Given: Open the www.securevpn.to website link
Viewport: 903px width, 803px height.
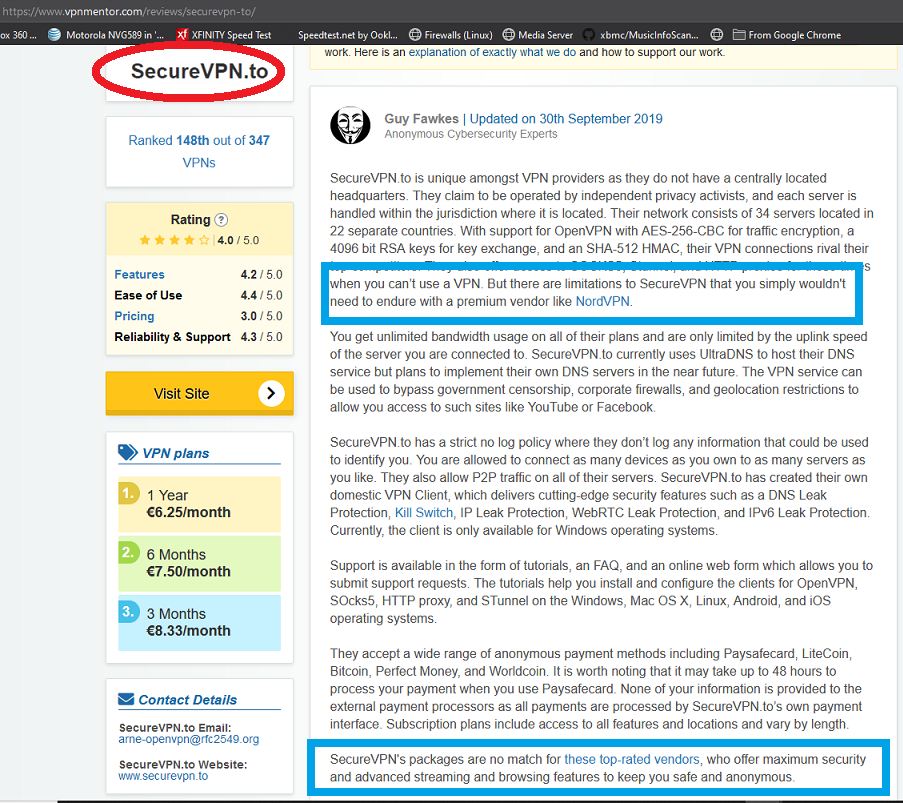Looking at the screenshot, I should point(163,775).
